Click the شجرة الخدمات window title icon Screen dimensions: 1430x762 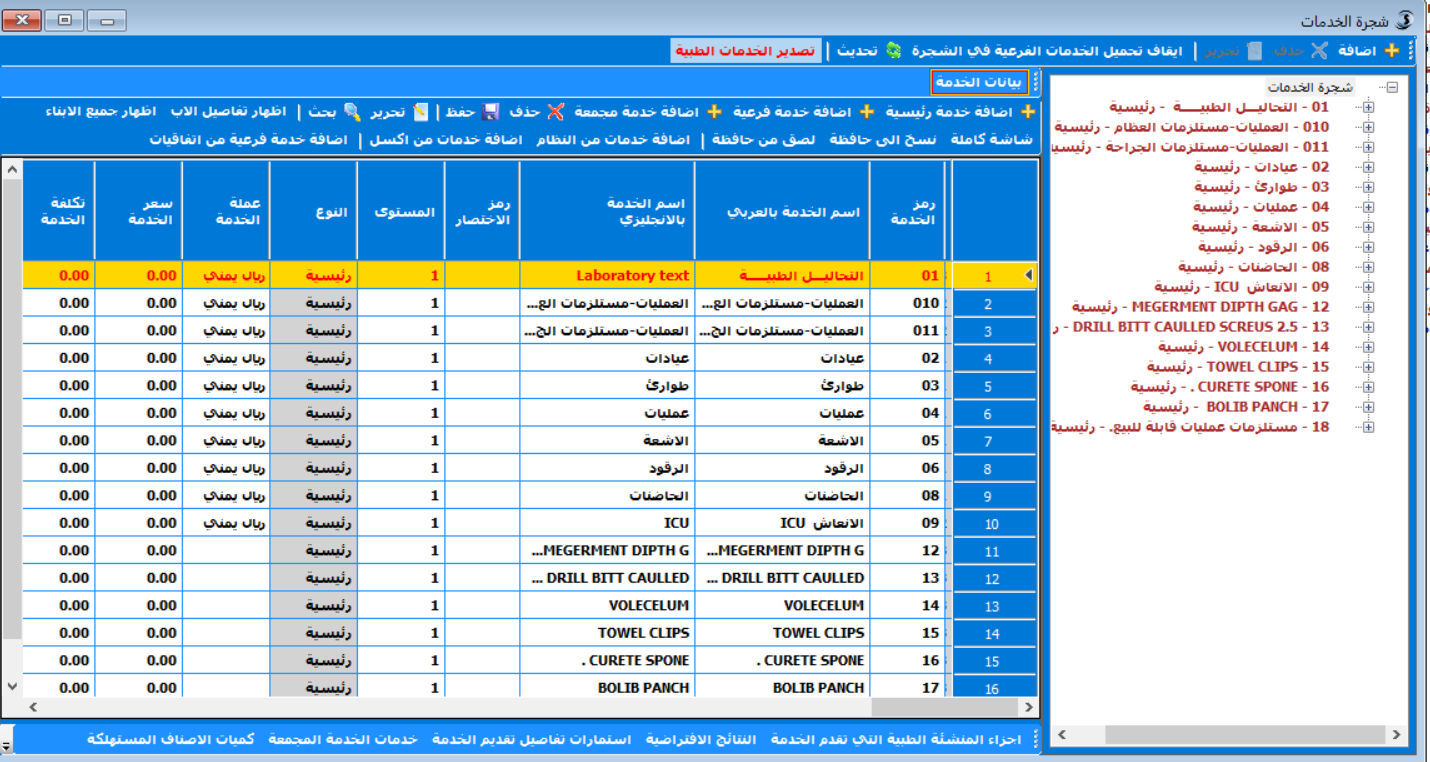click(x=1406, y=20)
